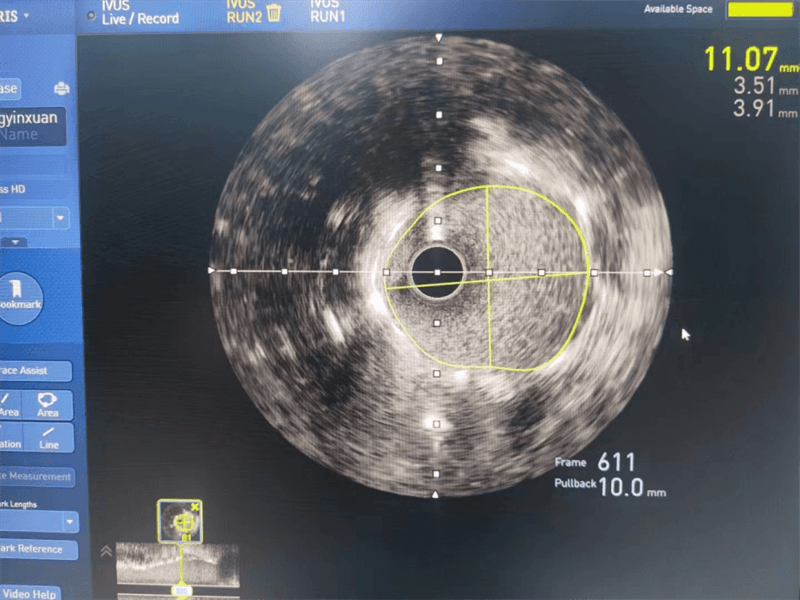
Task: Click the patient name field
Action: (x=36, y=126)
